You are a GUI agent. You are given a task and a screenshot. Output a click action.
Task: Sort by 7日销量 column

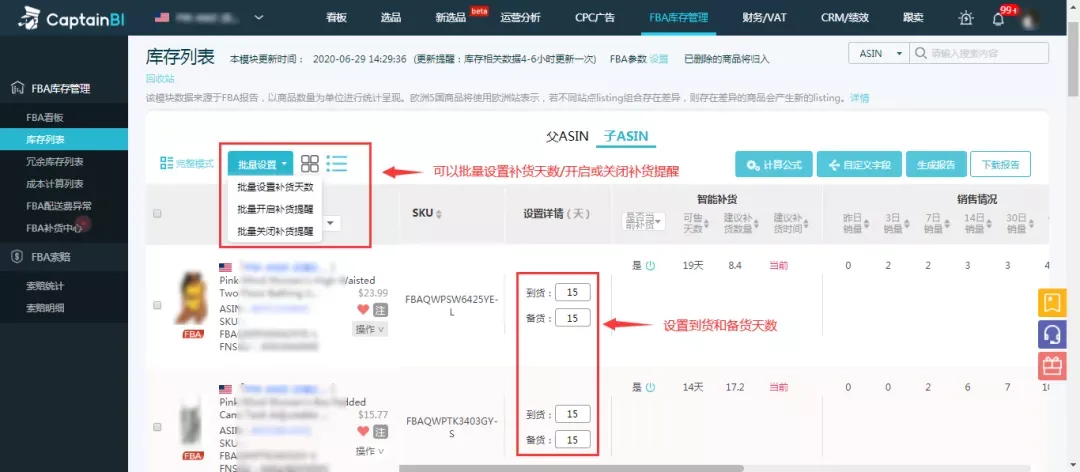point(947,223)
